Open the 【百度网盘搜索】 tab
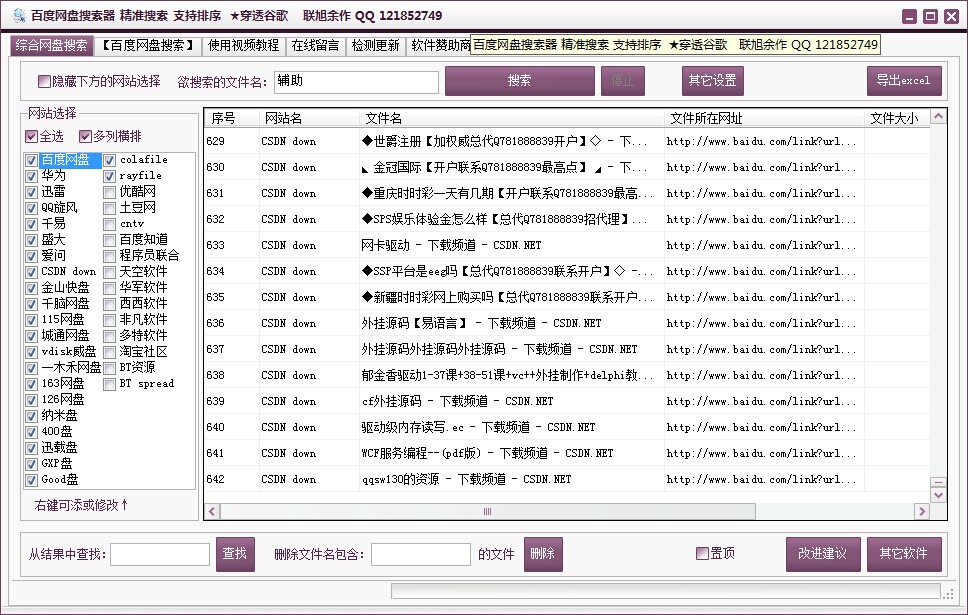 (148, 46)
